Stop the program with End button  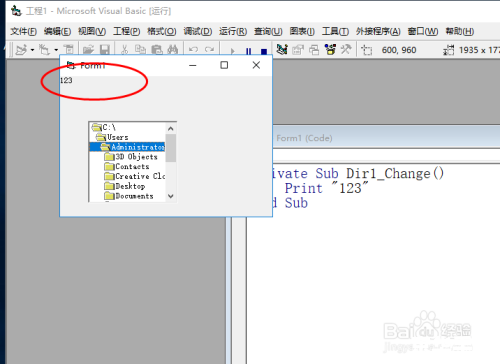[264, 51]
